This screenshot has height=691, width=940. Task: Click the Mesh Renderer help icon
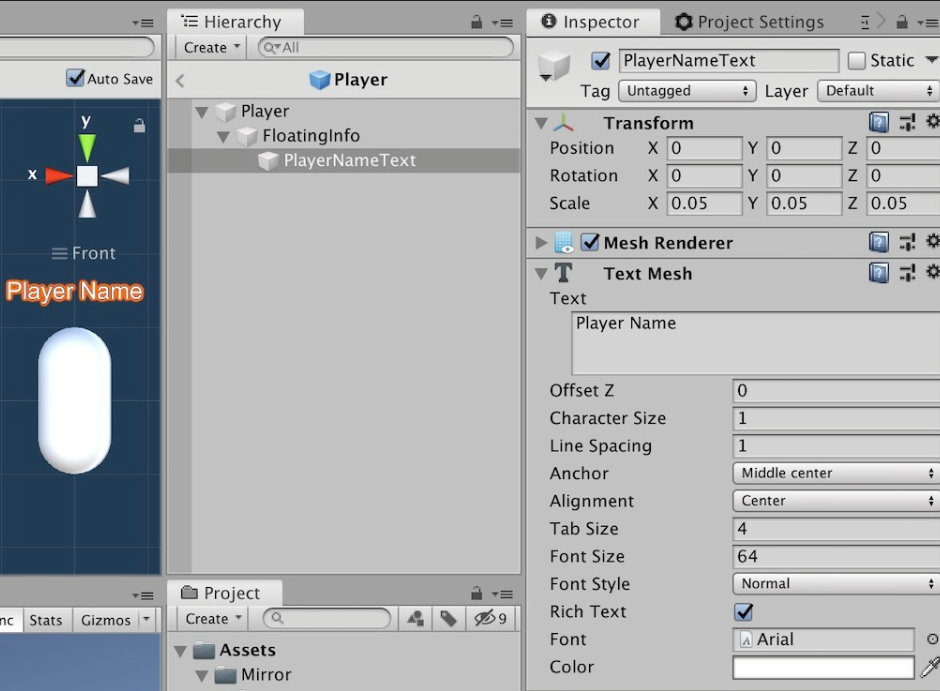tap(878, 242)
